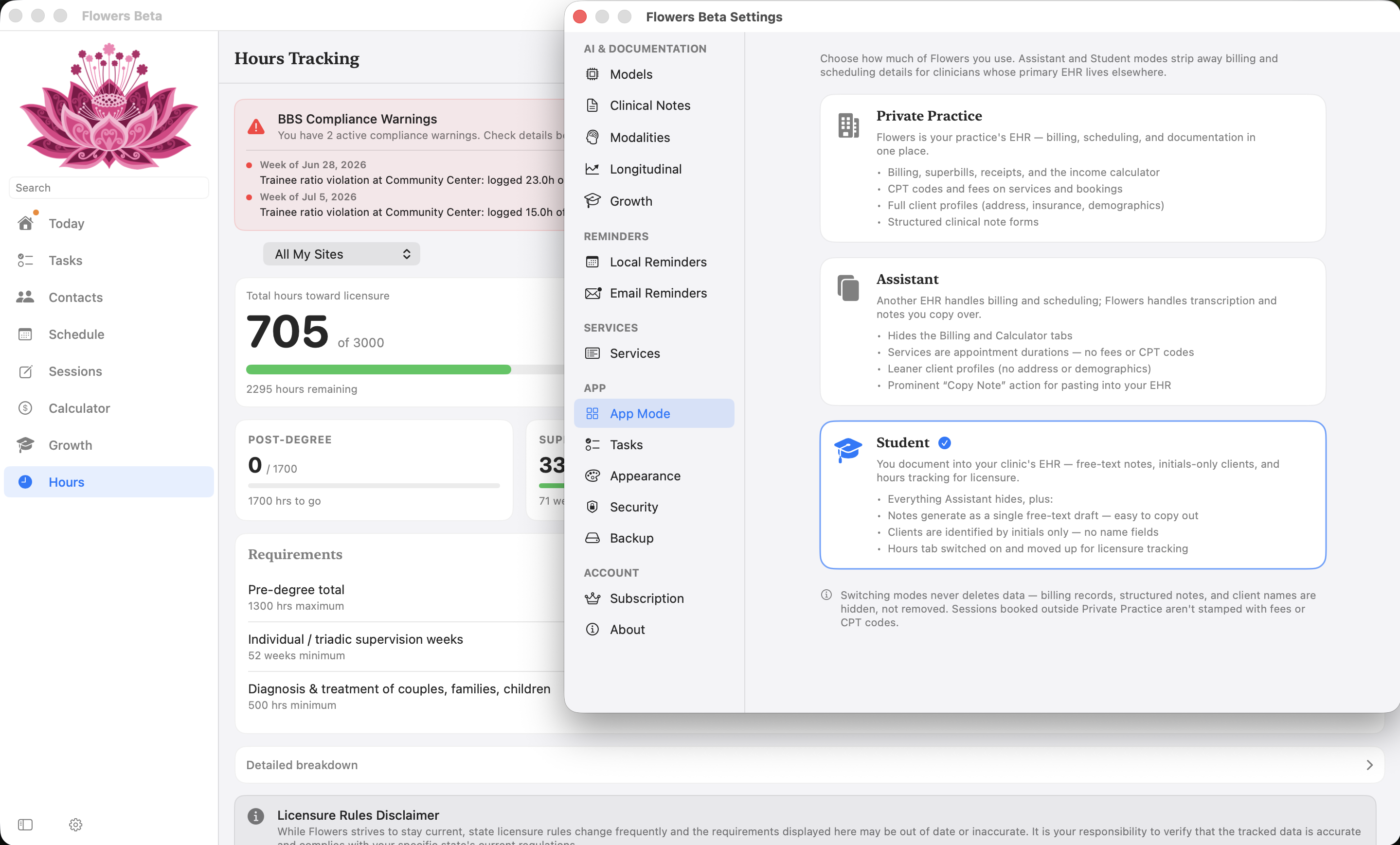
Task: Click the Models chip icon in Settings
Action: [x=592, y=74]
